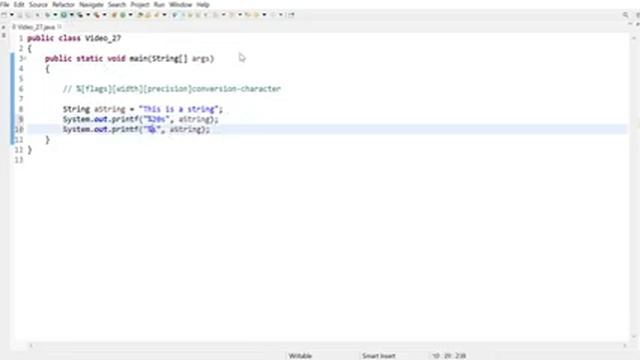Screen dimensions: 640x360
Task: Click the 'String aString' declaration line
Action: pos(142,109)
